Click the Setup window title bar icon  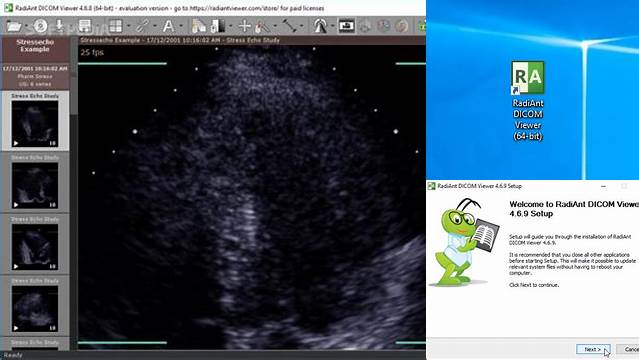point(431,186)
